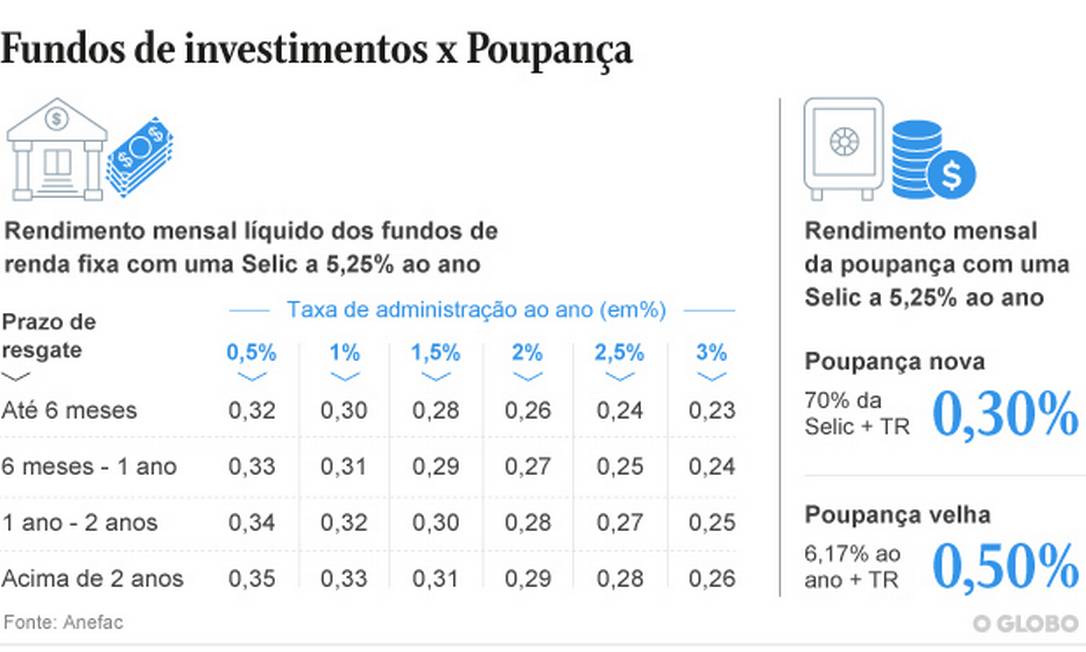Click the bank building icon
This screenshot has height=652, width=1086.
[x=58, y=149]
